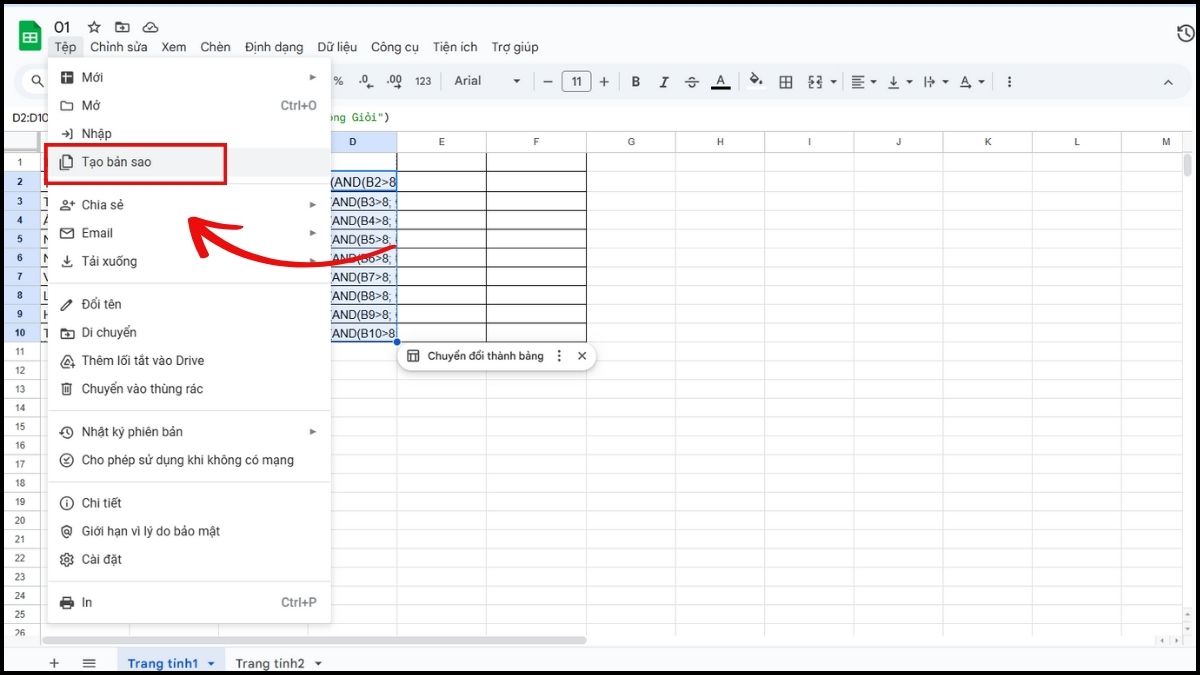The height and width of the screenshot is (675, 1200).
Task: Select the merge cells icon
Action: pyautogui.click(x=816, y=81)
